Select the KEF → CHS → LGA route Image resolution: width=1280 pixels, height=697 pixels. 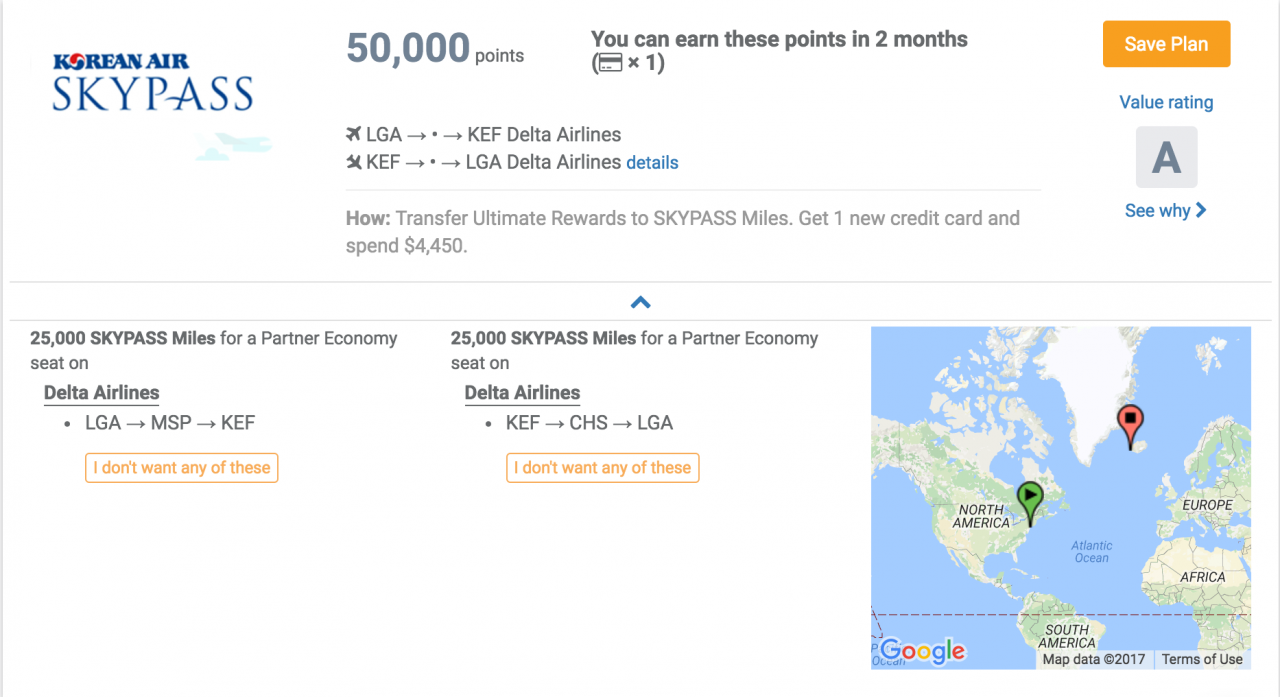[x=589, y=423]
